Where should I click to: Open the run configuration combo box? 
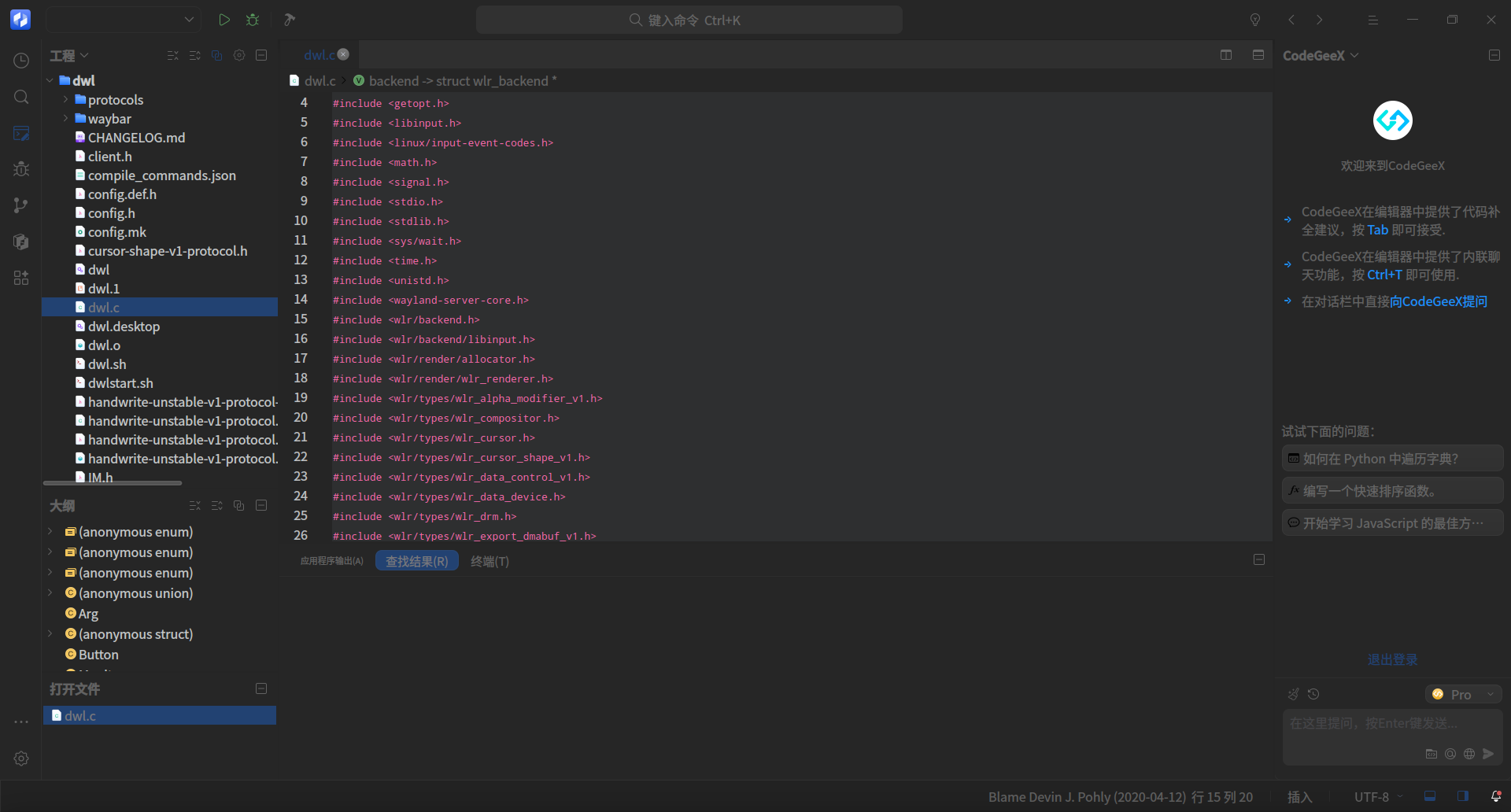pos(123,20)
